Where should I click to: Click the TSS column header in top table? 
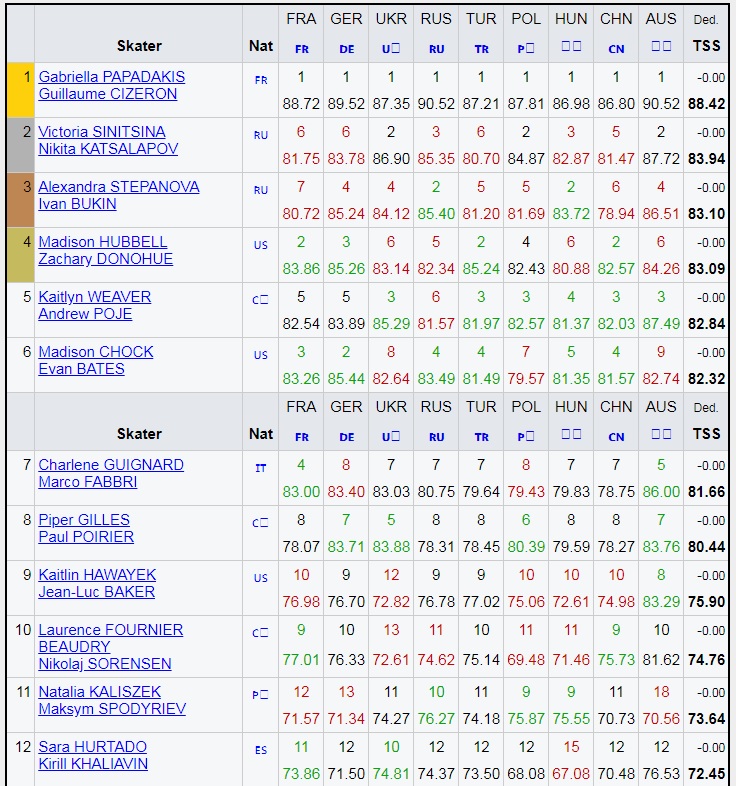point(706,46)
